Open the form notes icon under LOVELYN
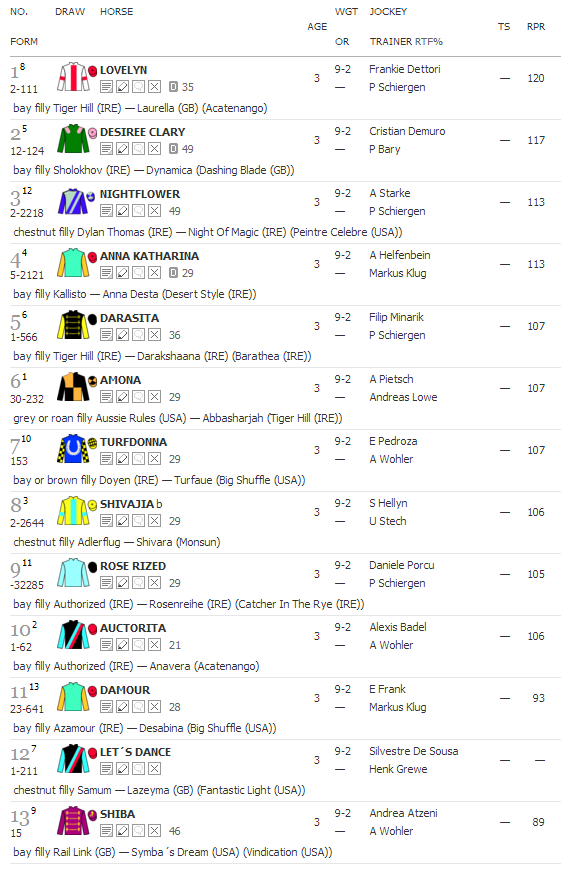 [107, 87]
